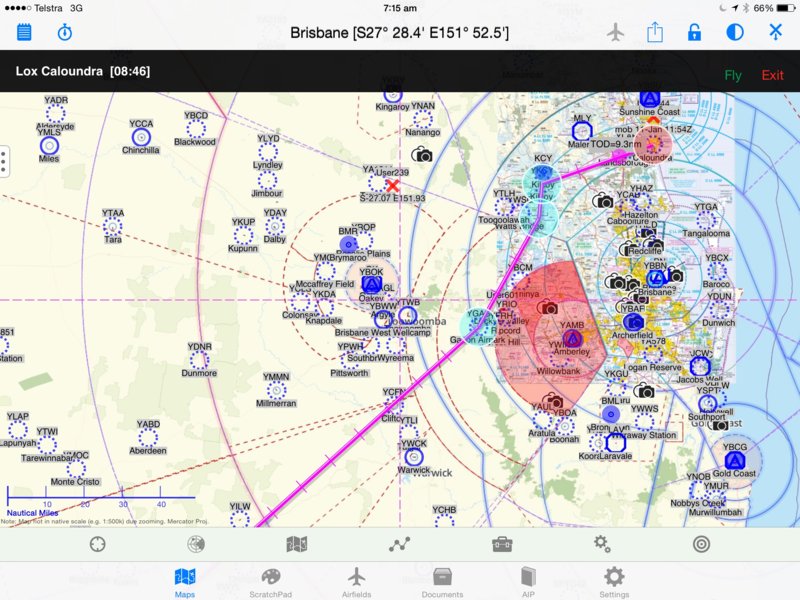This screenshot has height=600, width=800.
Task: Tap the Brisbane coordinates title
Action: point(399,33)
